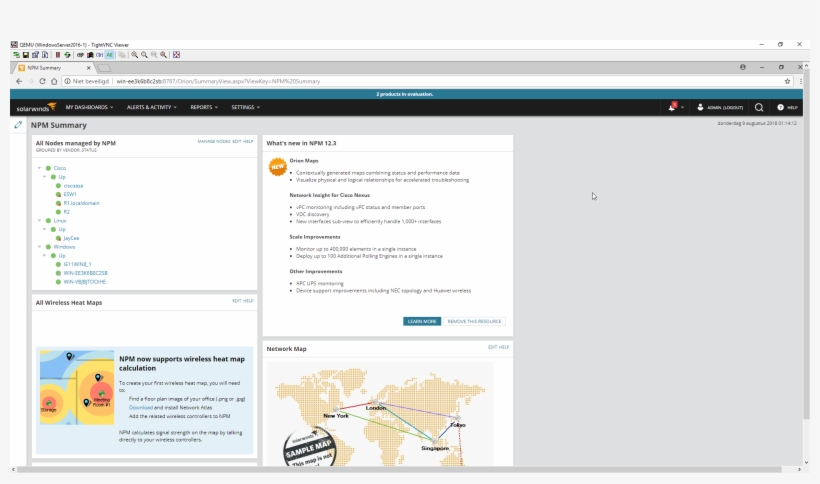Viewport: 820px width, 484px height.
Task: Click the Admin (Logout) link
Action: point(720,107)
